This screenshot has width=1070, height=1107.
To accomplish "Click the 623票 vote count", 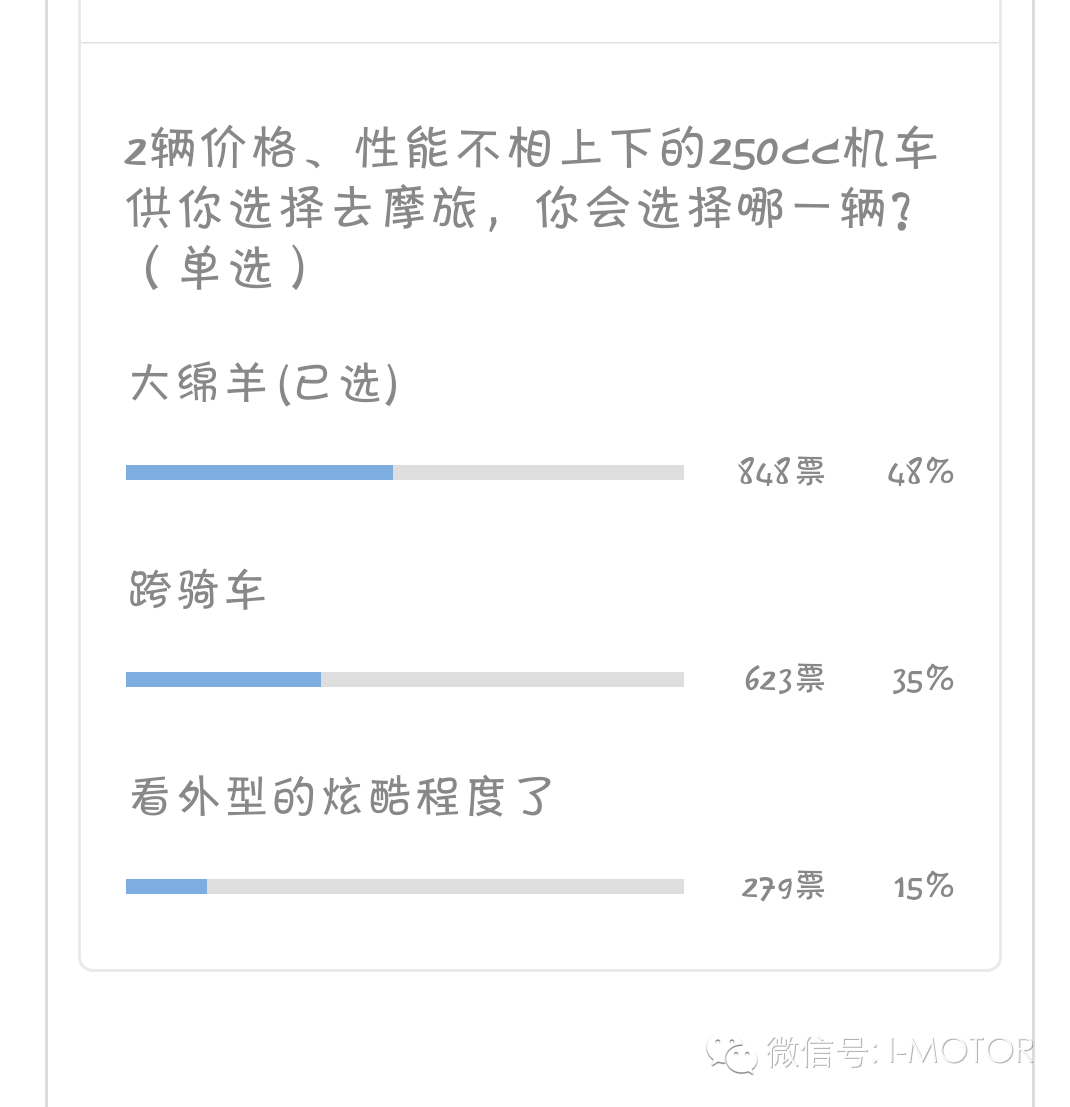I will (784, 679).
